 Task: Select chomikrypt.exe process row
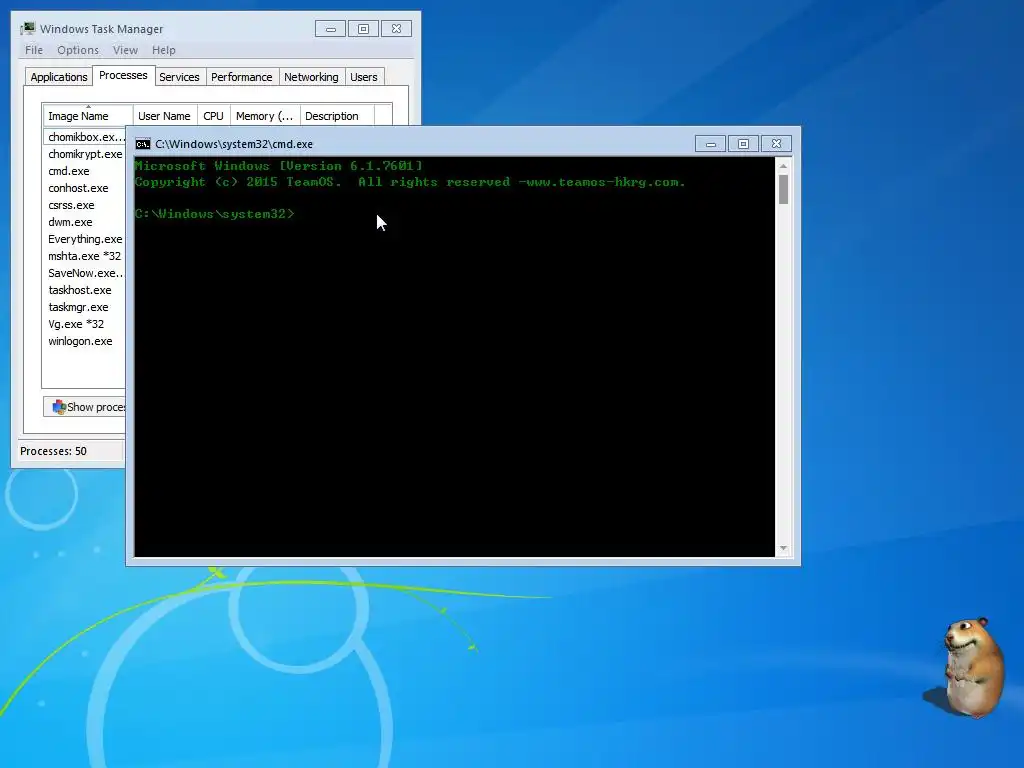pyautogui.click(x=85, y=154)
